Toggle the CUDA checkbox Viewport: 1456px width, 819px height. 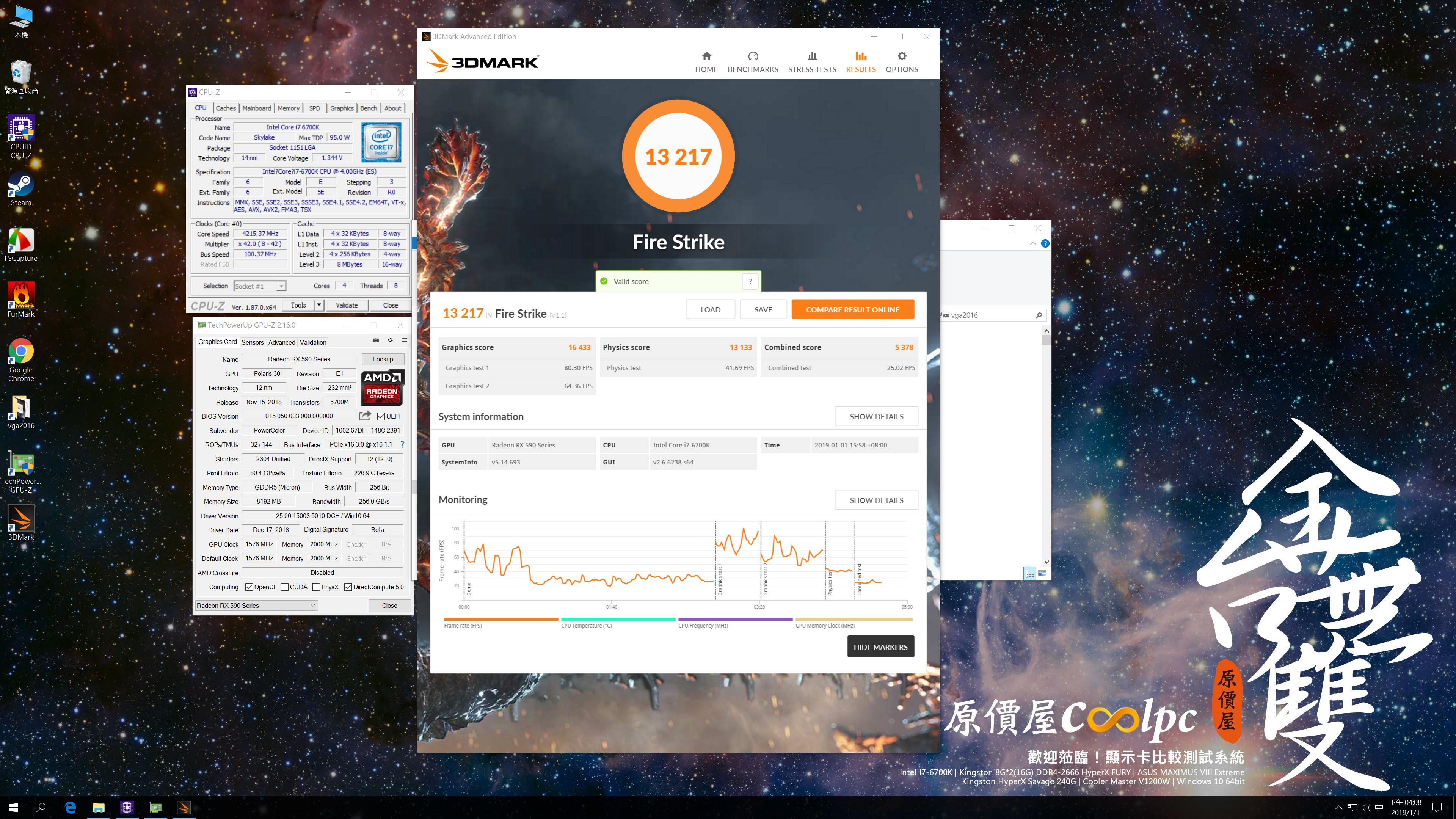285,587
